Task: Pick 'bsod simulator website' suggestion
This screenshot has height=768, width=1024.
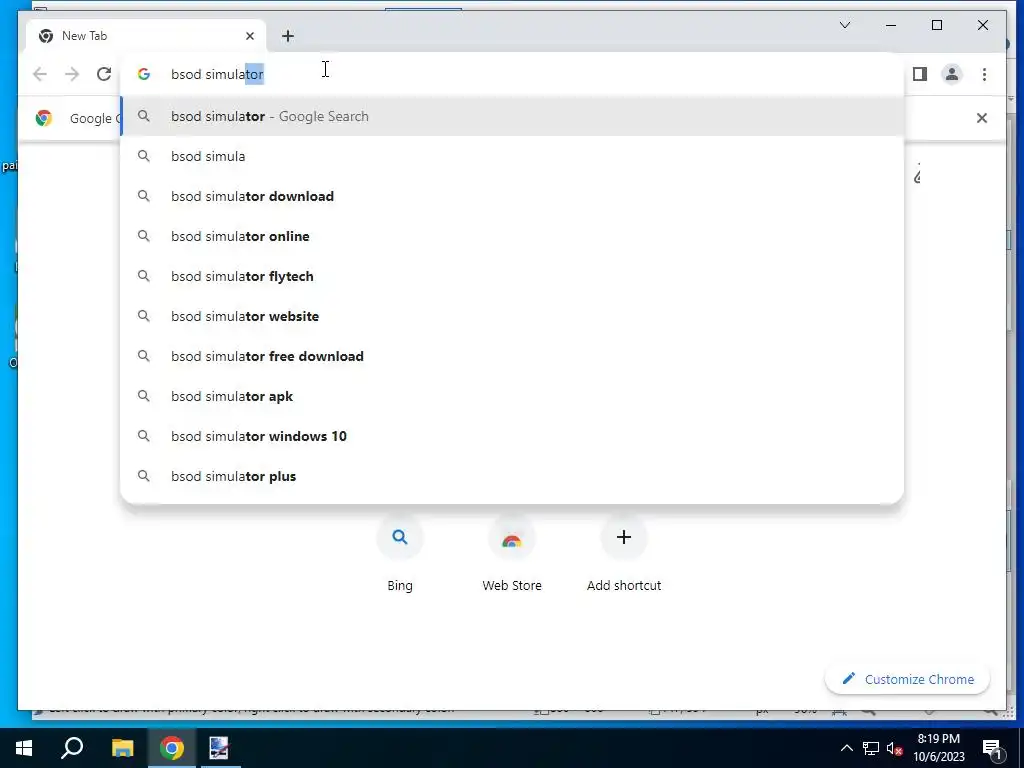Action: point(512,316)
